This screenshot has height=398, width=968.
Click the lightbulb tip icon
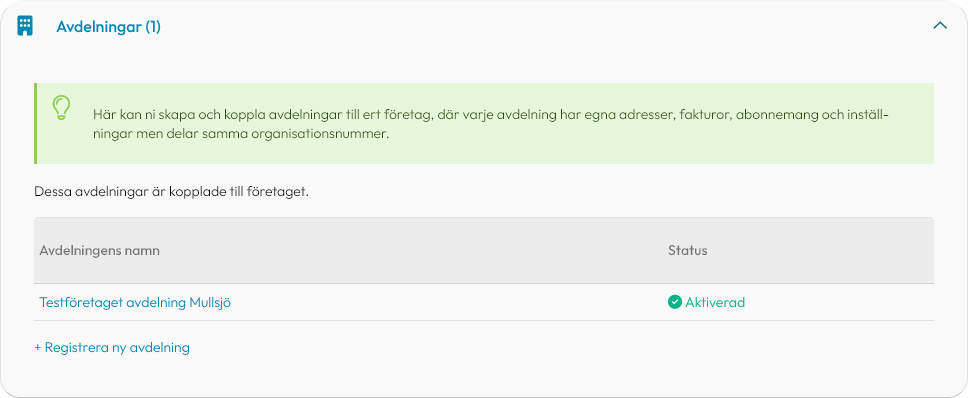[61, 108]
